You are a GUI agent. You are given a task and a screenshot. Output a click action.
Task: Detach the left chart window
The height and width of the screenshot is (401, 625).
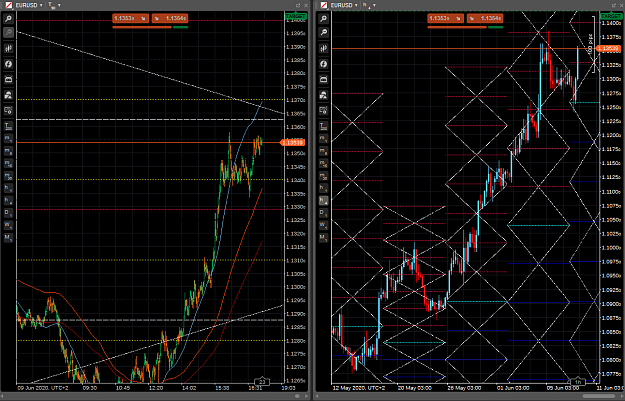point(298,5)
